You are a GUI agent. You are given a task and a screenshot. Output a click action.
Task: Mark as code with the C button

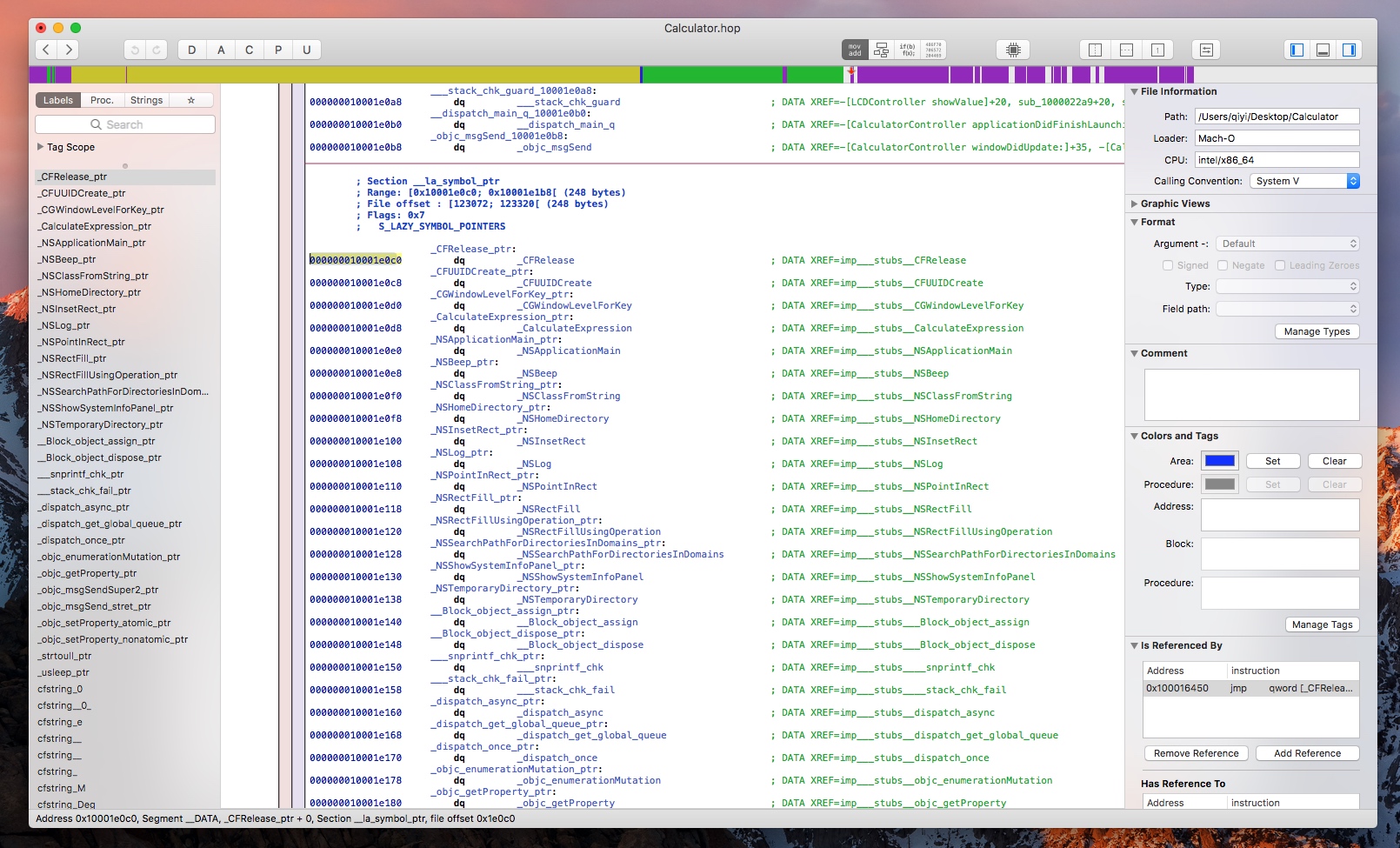pos(250,50)
